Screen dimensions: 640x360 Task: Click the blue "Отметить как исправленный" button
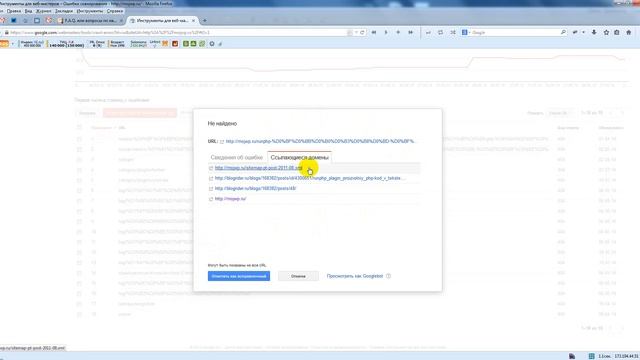pyautogui.click(x=239, y=276)
